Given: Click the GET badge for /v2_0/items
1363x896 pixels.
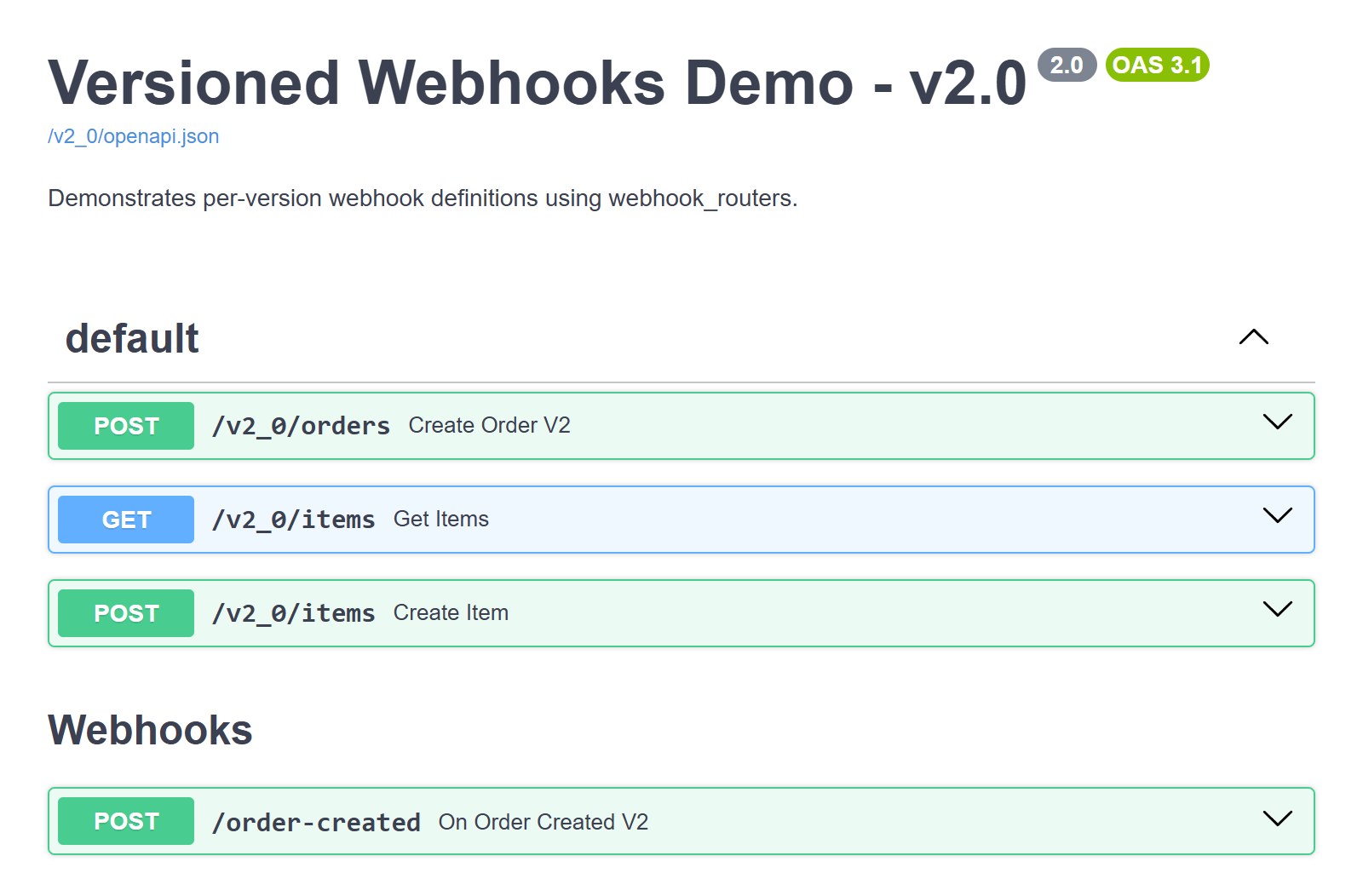Looking at the screenshot, I should pos(126,520).
